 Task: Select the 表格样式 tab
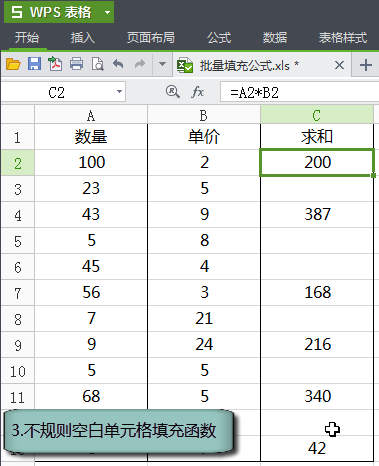(343, 38)
